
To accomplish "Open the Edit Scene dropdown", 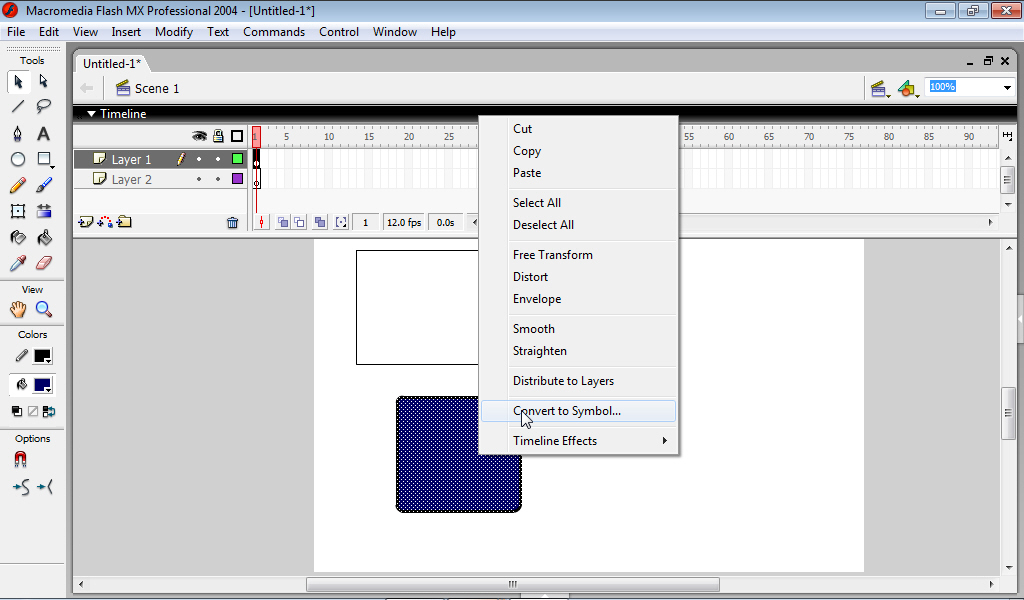I will 880,89.
